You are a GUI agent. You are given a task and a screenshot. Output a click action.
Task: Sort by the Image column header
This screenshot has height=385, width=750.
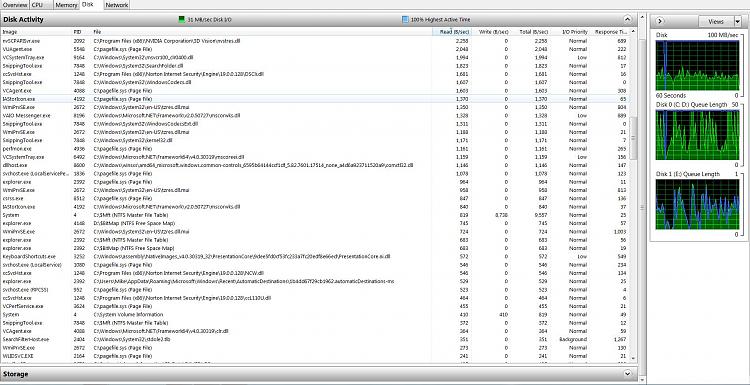click(36, 32)
